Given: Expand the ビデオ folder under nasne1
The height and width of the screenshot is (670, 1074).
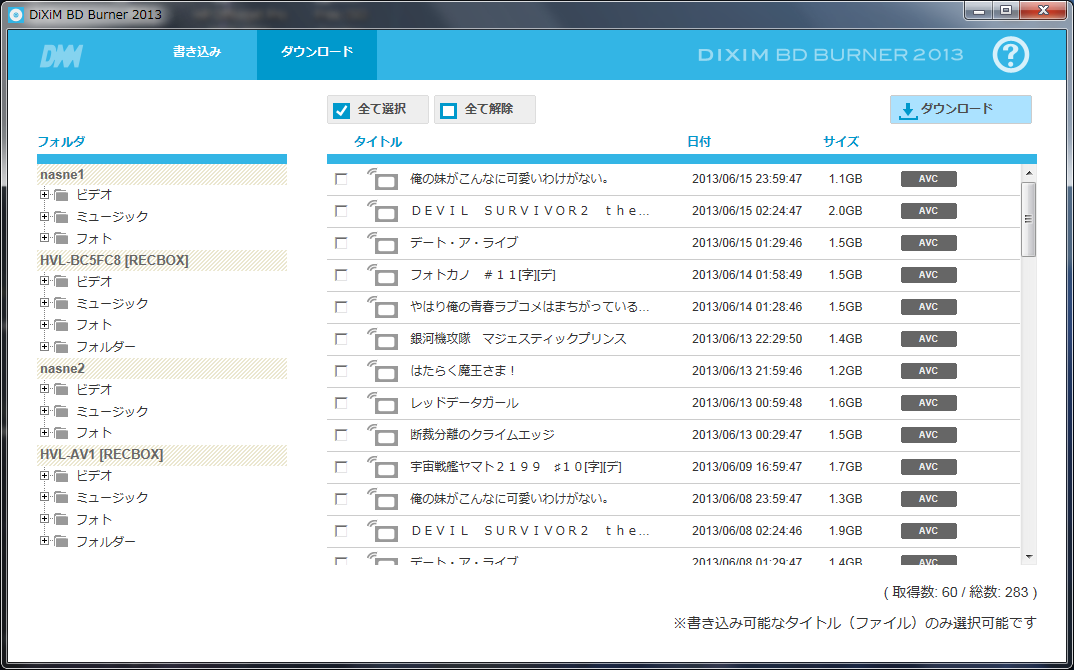Looking at the screenshot, I should 45,195.
